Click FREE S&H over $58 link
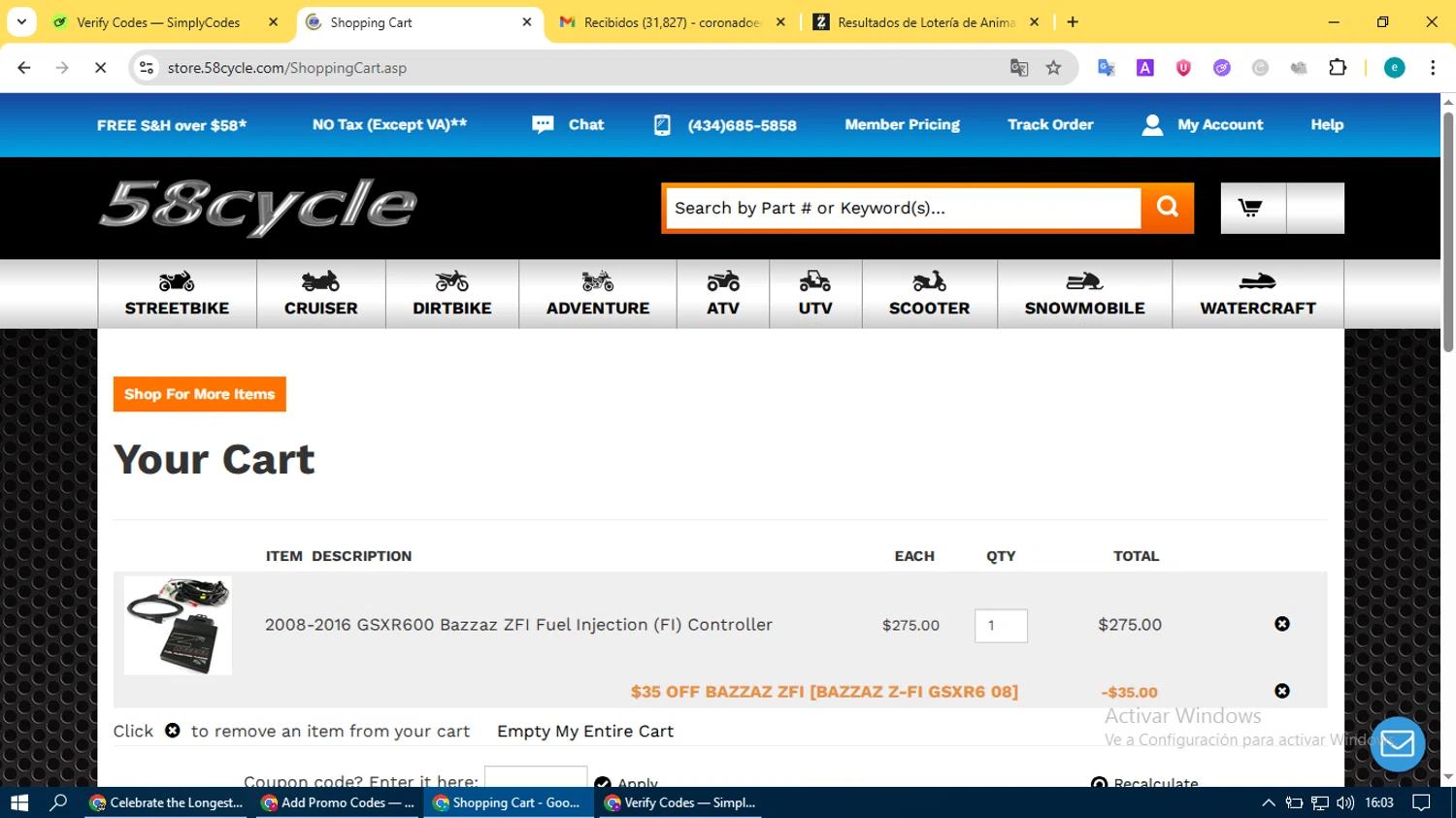 [172, 125]
